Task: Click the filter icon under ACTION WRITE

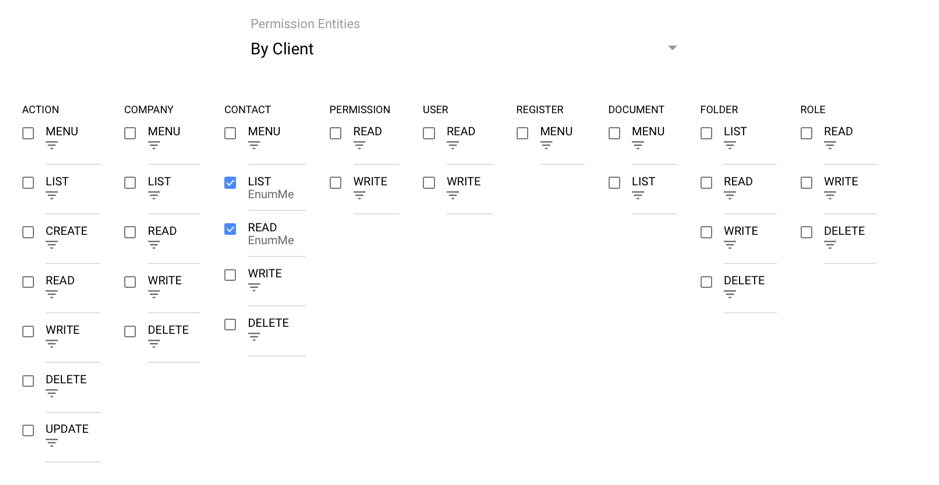Action: click(52, 344)
